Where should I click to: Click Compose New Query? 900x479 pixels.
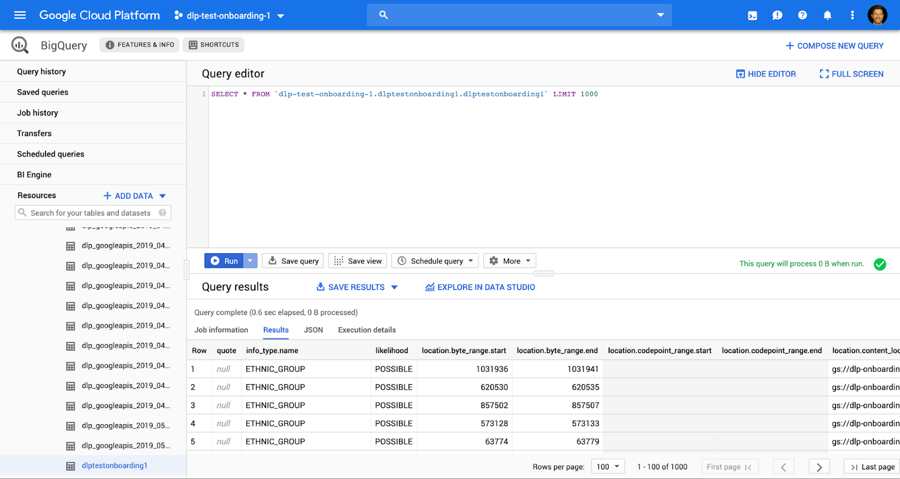click(x=834, y=46)
